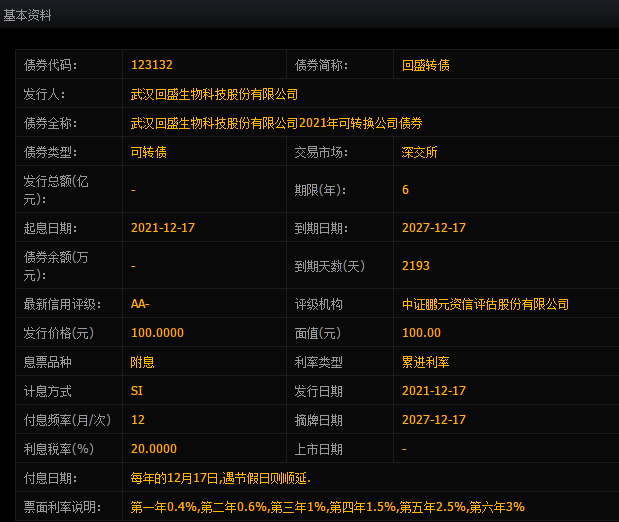This screenshot has height=522, width=619.
Task: Click the 债券简称 label
Action: [321, 65]
